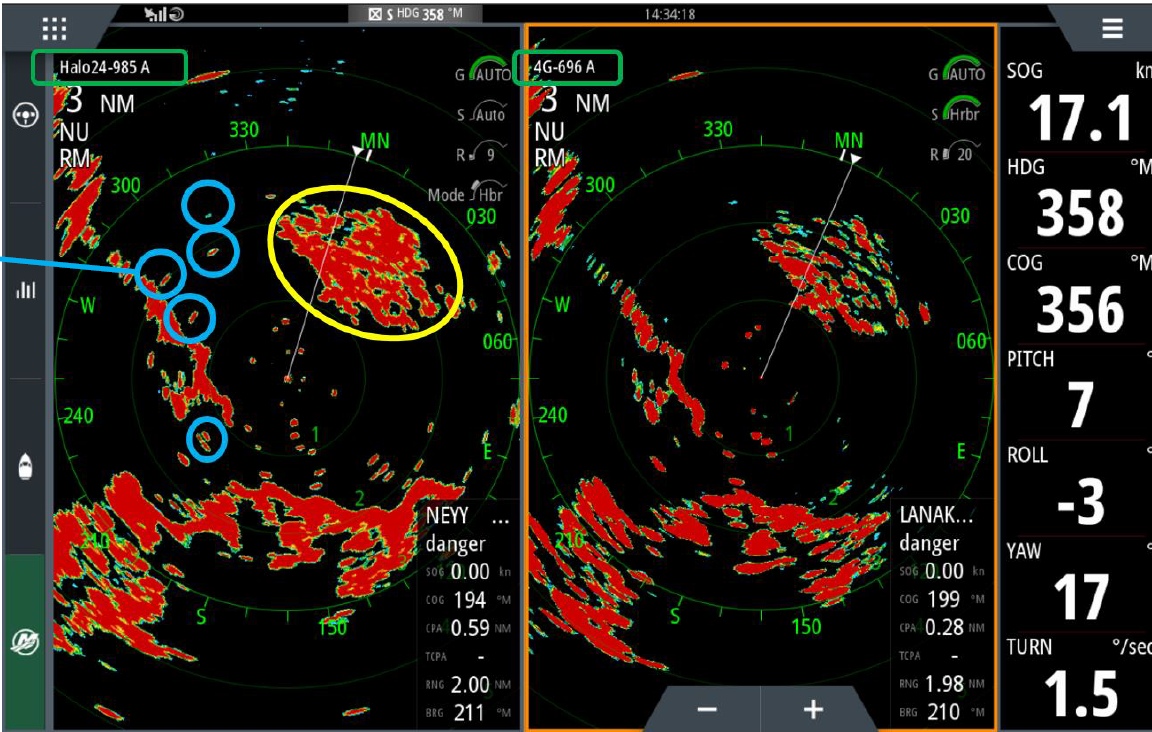Open Sea Hrbr setting on 4G radar

(958, 114)
